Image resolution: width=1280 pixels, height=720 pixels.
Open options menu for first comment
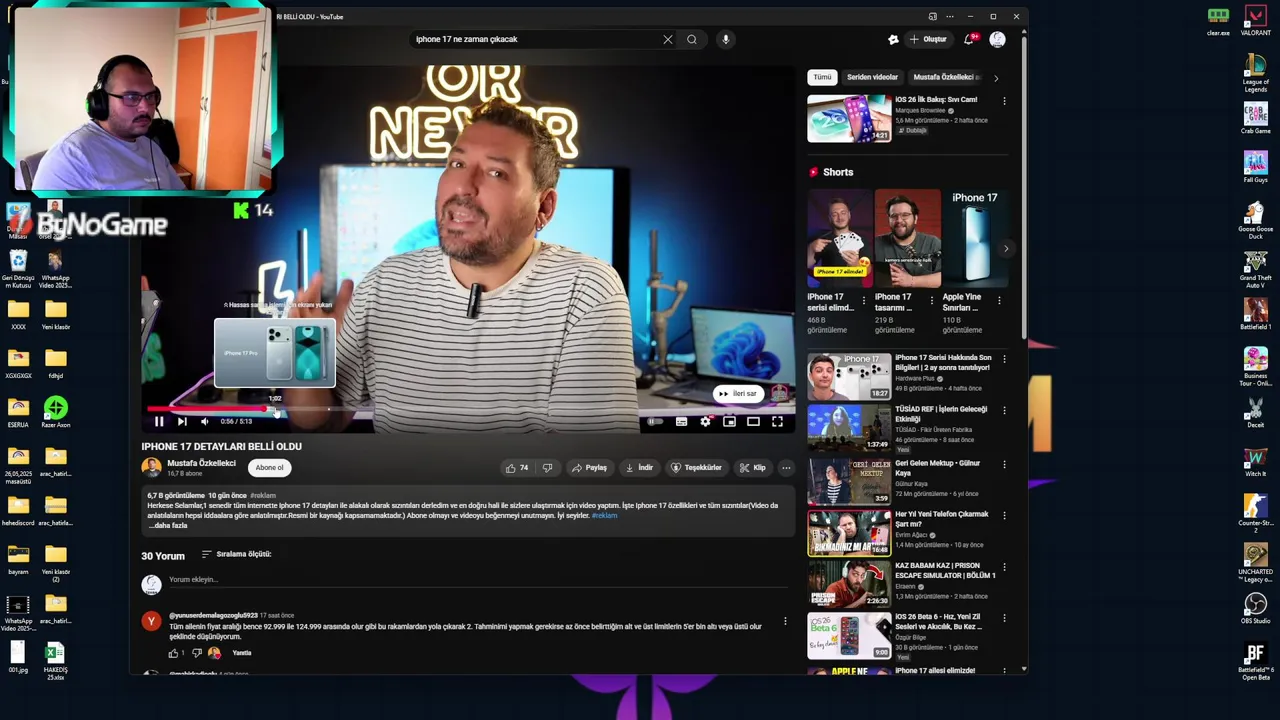point(785,621)
